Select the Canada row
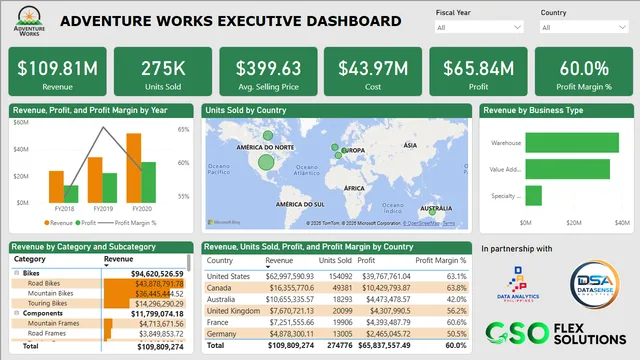The width and height of the screenshot is (640, 360). (336, 288)
